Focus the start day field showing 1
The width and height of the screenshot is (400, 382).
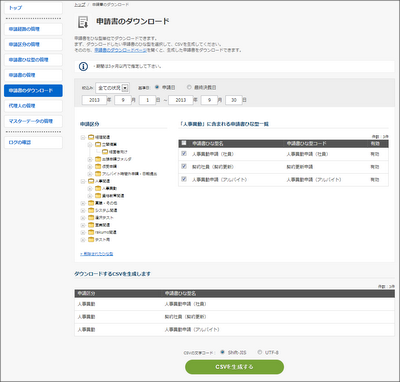point(147,100)
